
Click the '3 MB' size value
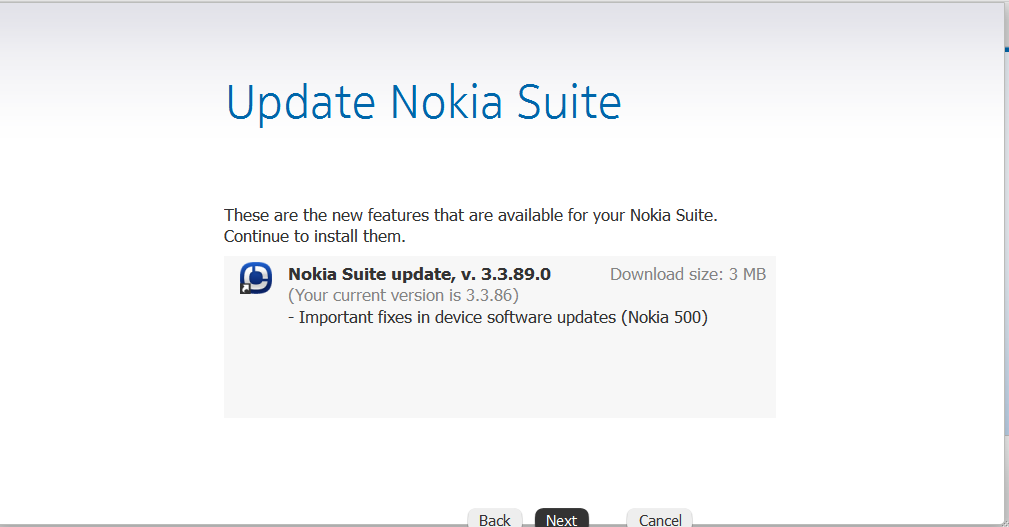pyautogui.click(x=747, y=274)
